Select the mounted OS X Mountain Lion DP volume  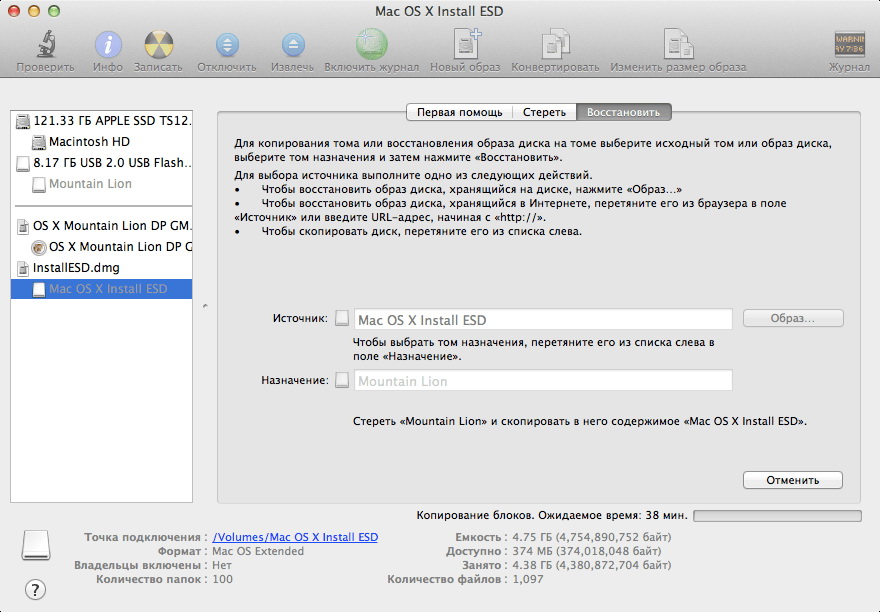[102, 246]
